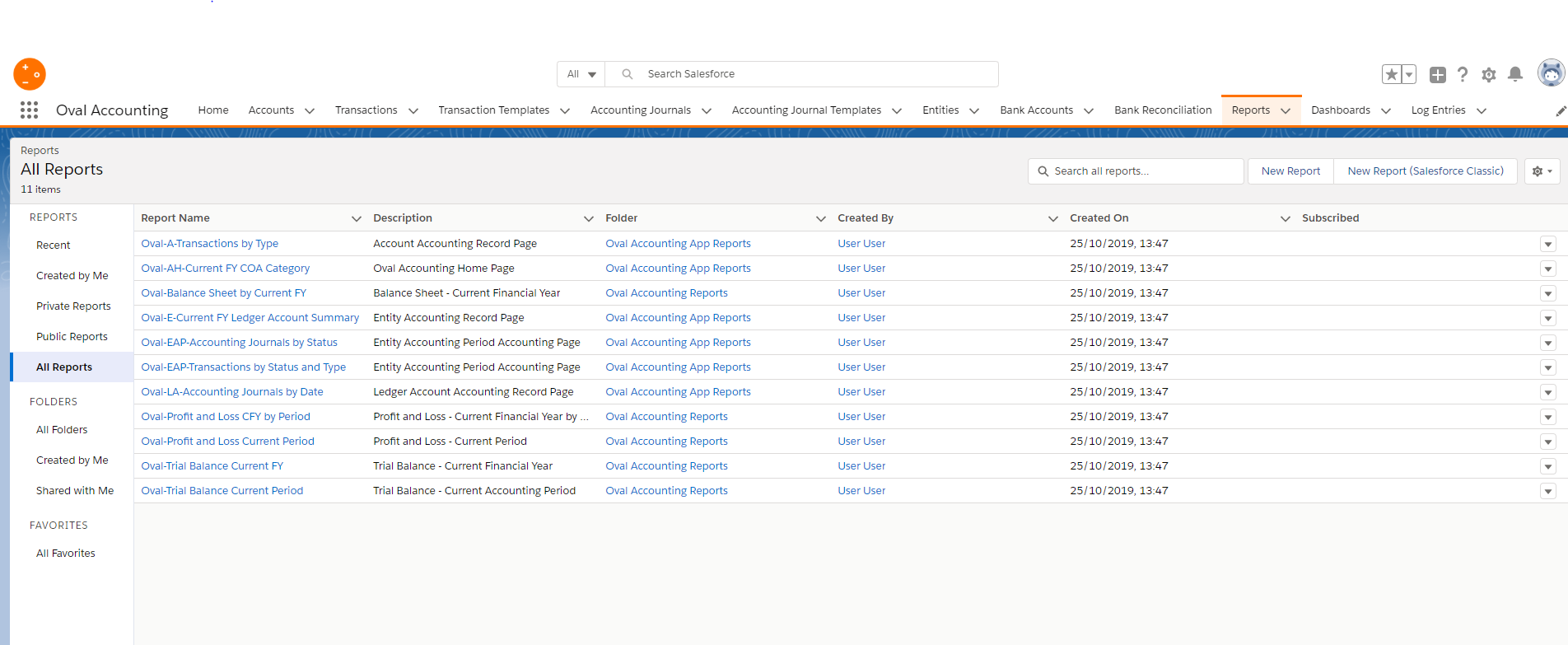Screen dimensions: 1568x645
Task: Open Oval Accounting App Reports folder in first row
Action: point(678,244)
